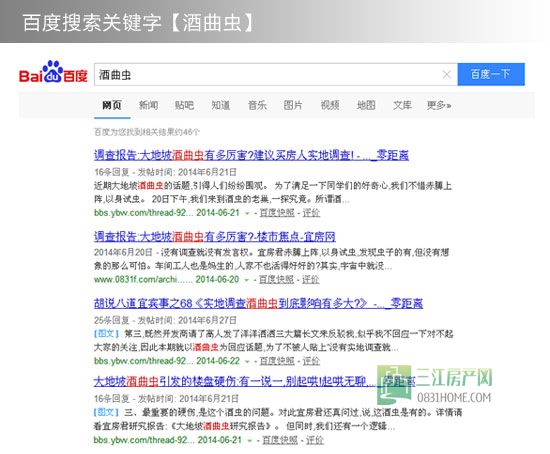The width and height of the screenshot is (550, 454).
Task: Click 图文 tag in the third result
Action: [x=107, y=333]
